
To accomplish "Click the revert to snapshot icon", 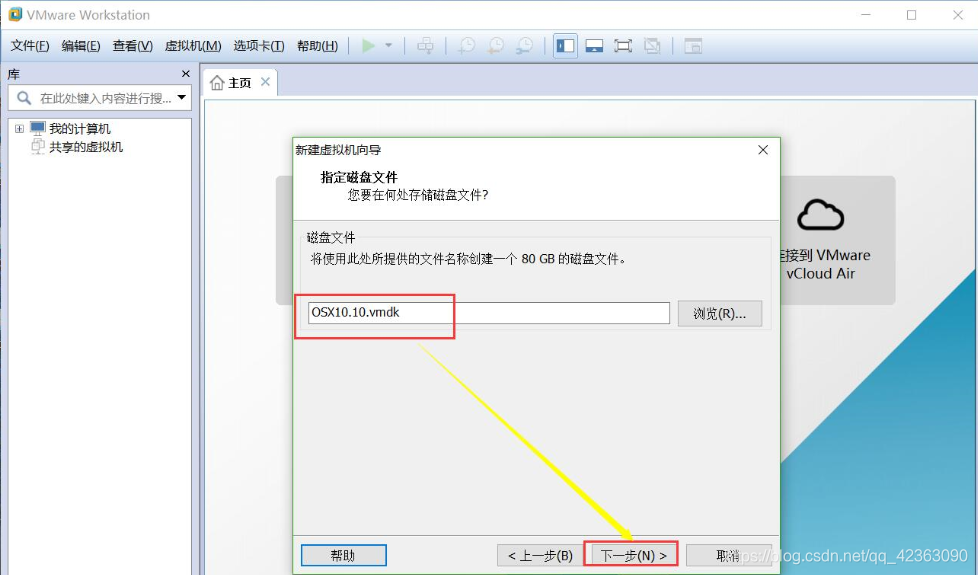I will click(496, 46).
